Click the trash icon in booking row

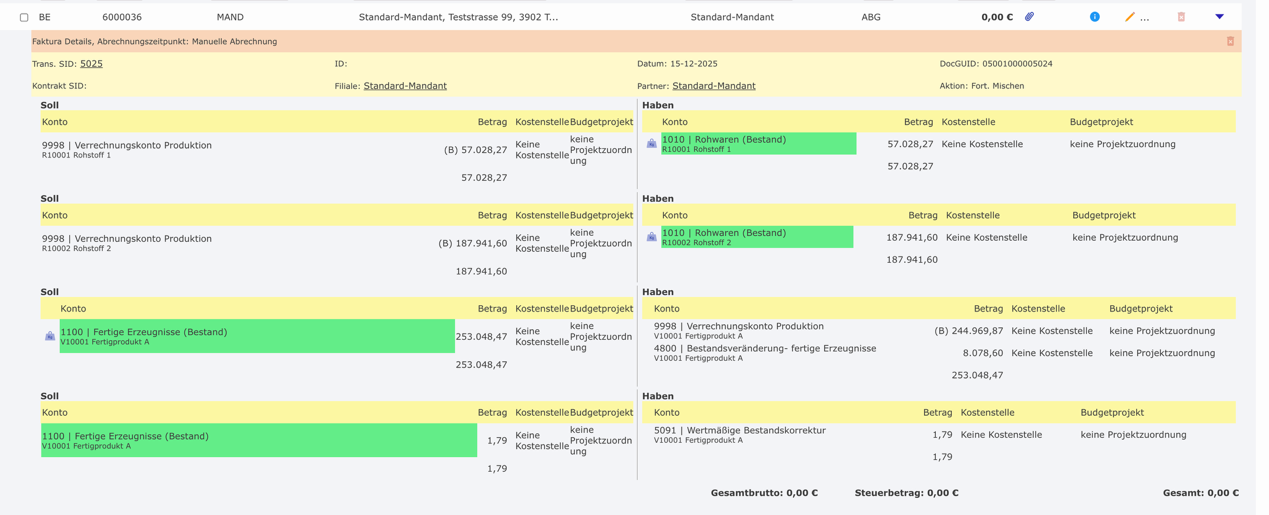click(1181, 17)
